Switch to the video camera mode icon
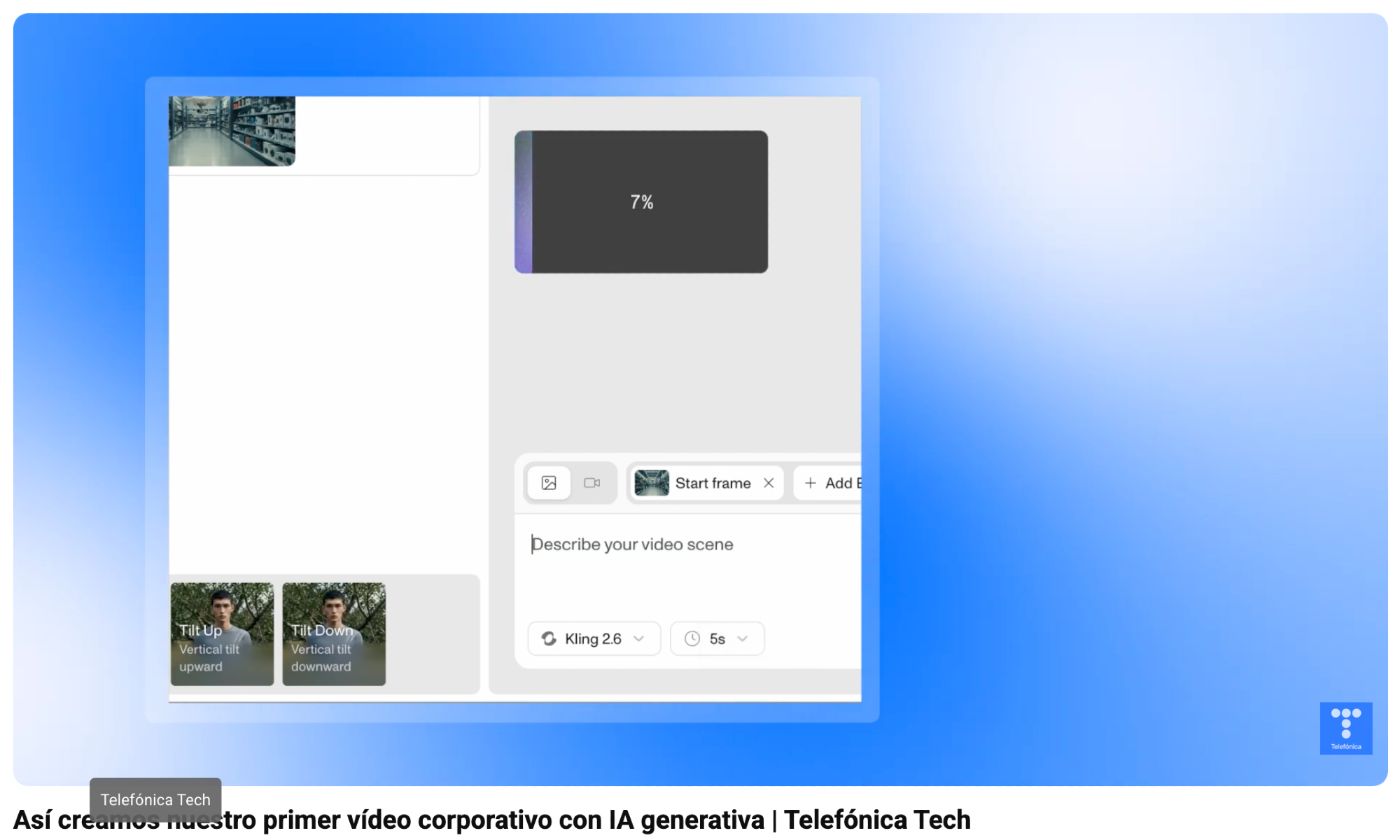This screenshot has width=1400, height=840. point(592,483)
